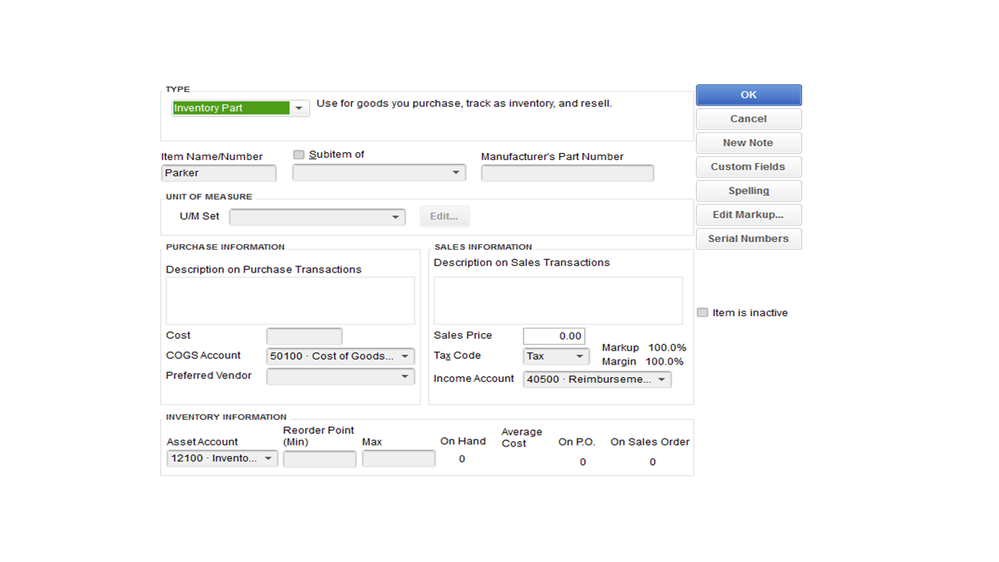Open Serial Numbers
Image resolution: width=999 pixels, height=562 pixels.
click(x=749, y=239)
